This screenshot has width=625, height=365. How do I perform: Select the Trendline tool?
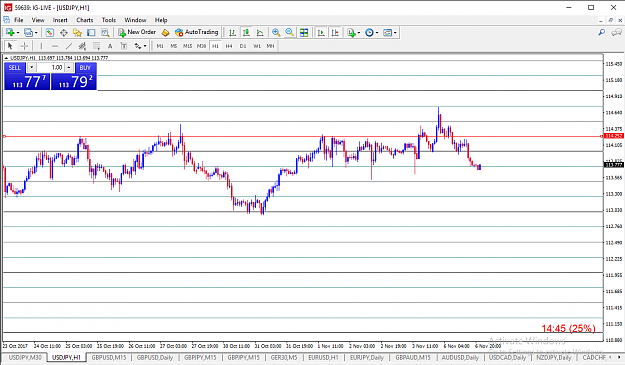[x=69, y=46]
